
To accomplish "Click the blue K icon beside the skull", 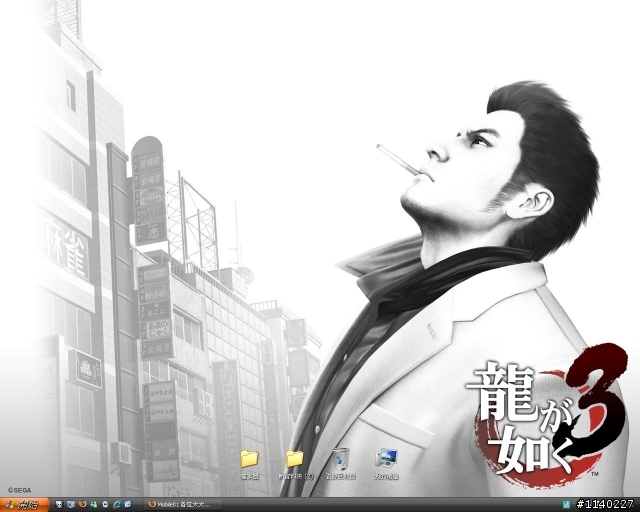I will tap(71, 505).
